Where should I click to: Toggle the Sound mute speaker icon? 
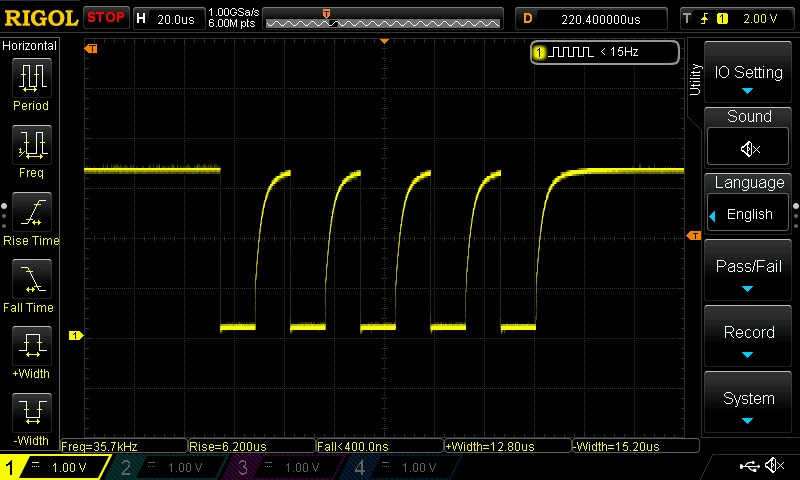(748, 148)
